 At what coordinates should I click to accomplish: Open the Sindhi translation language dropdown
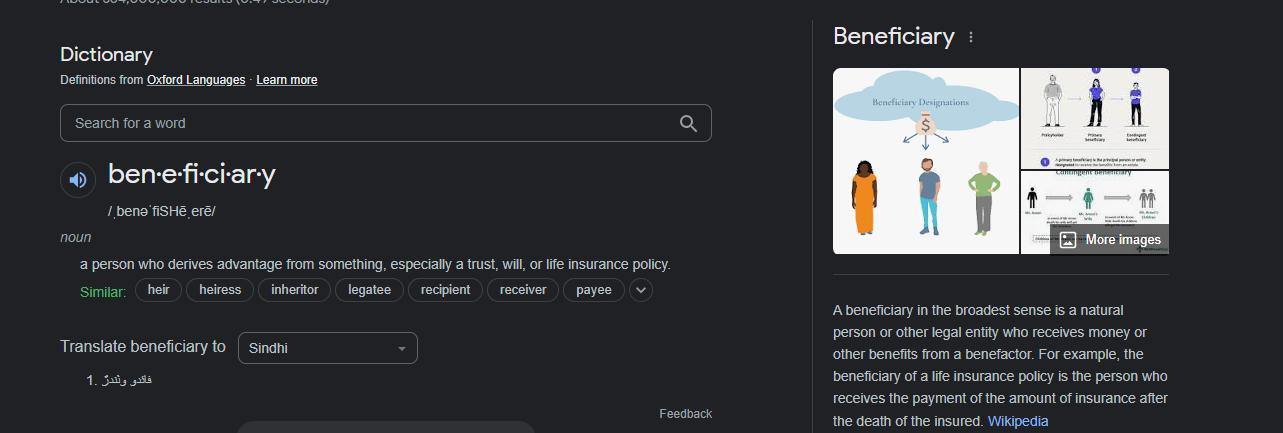click(x=327, y=348)
